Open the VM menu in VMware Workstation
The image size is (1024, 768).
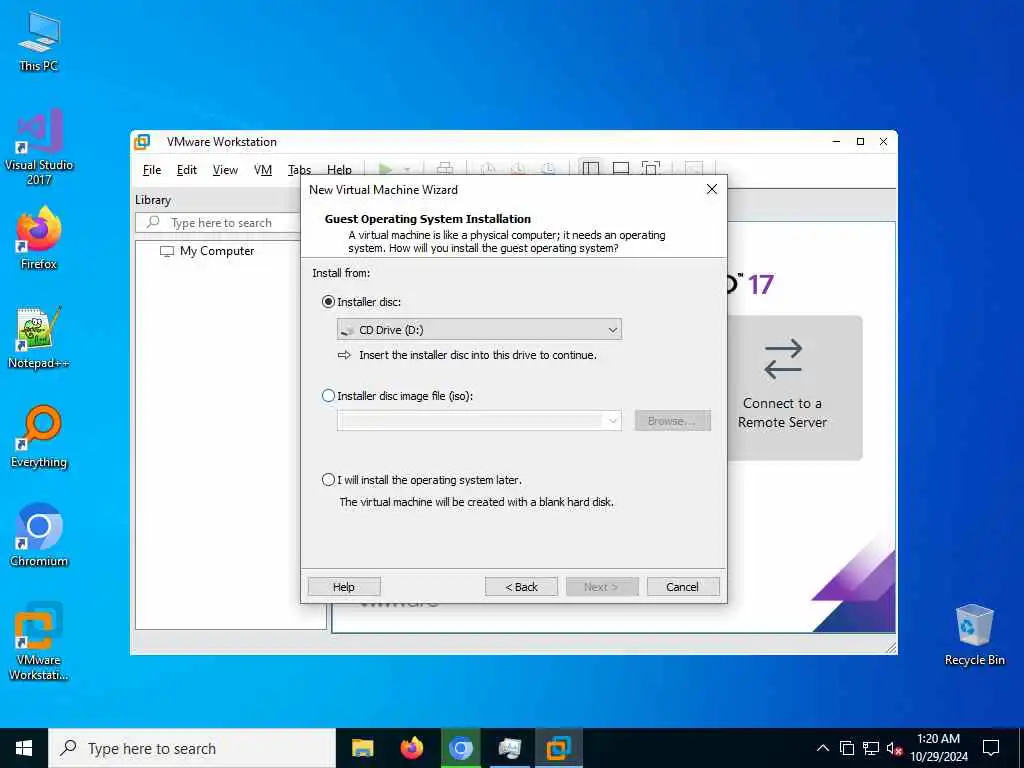tap(263, 170)
